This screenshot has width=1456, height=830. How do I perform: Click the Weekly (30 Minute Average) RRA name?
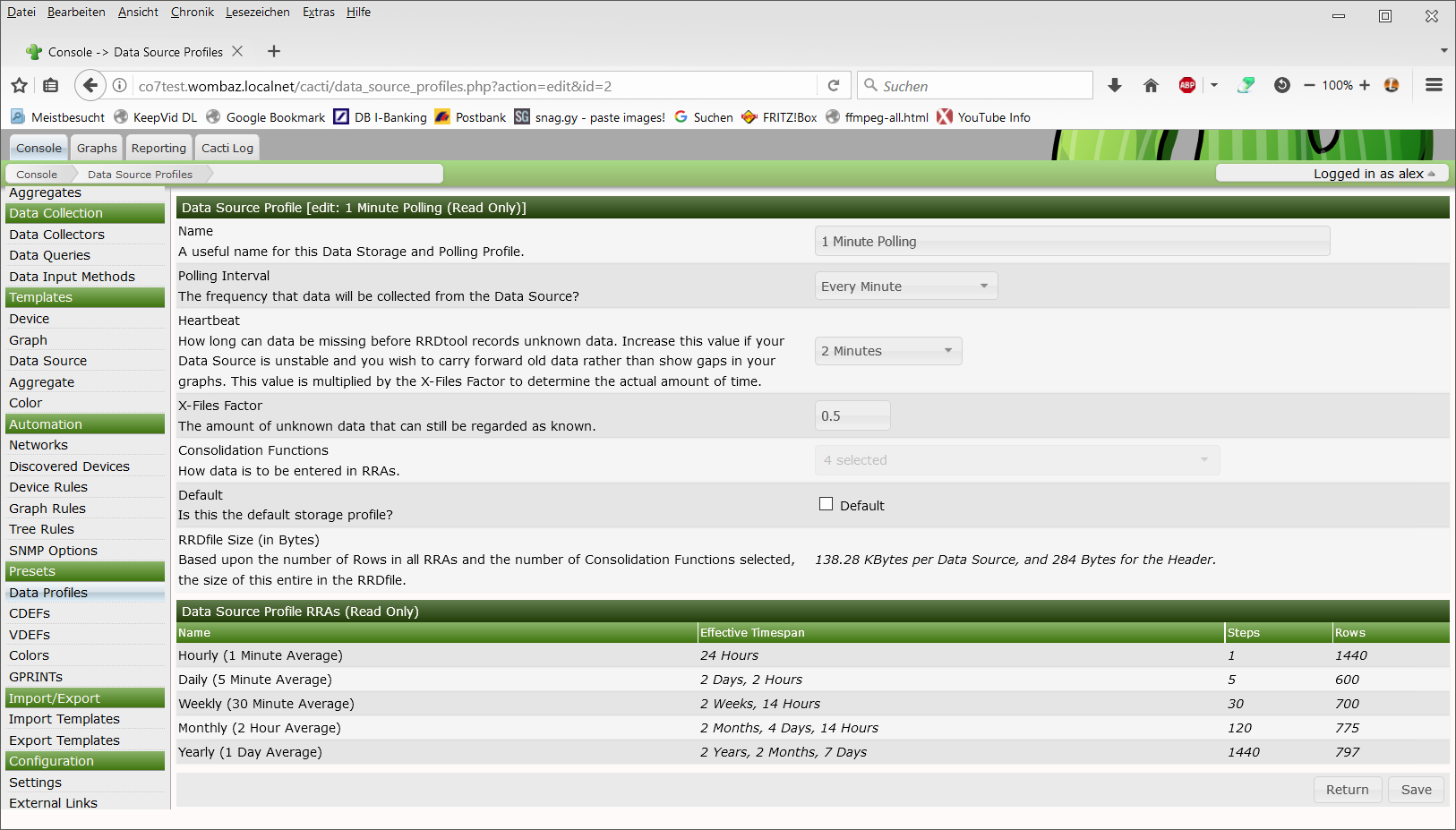click(x=266, y=704)
